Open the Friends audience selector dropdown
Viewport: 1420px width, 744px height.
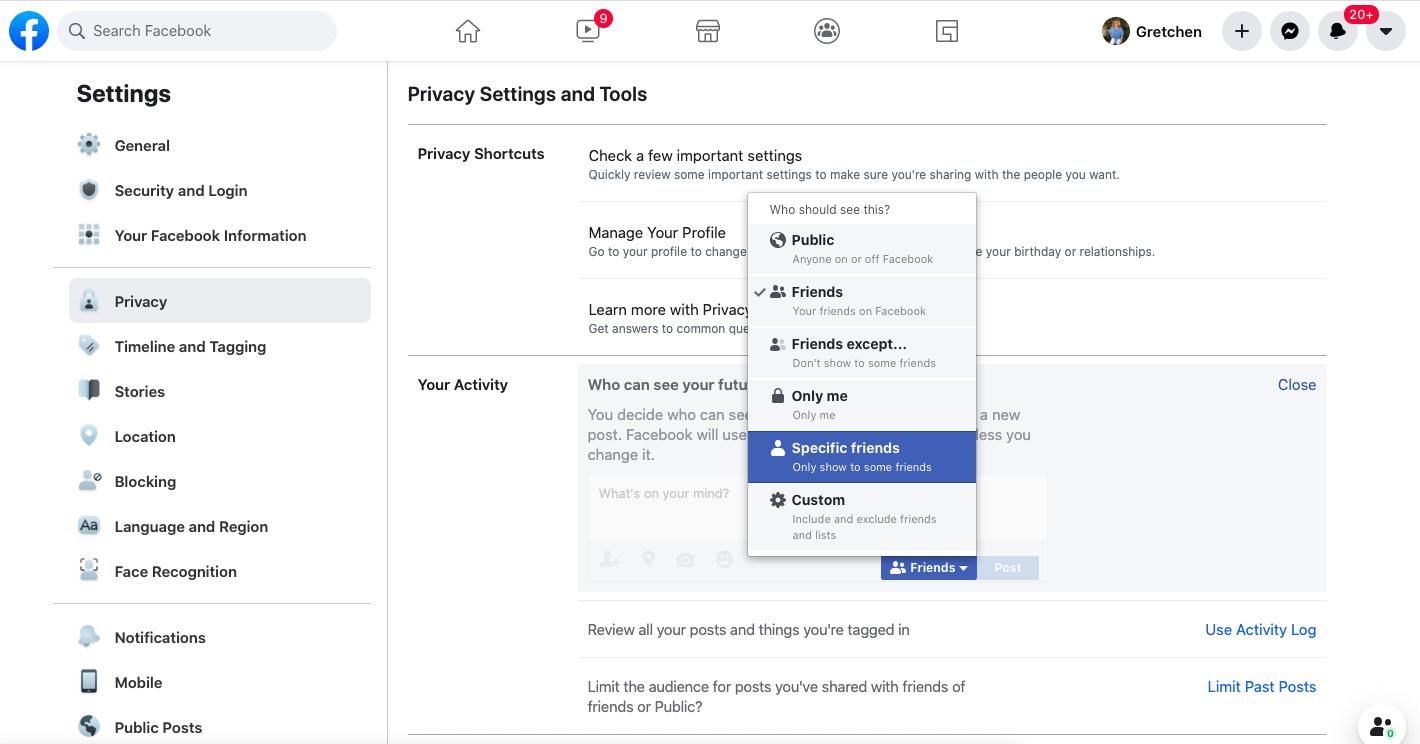pyautogui.click(x=929, y=568)
